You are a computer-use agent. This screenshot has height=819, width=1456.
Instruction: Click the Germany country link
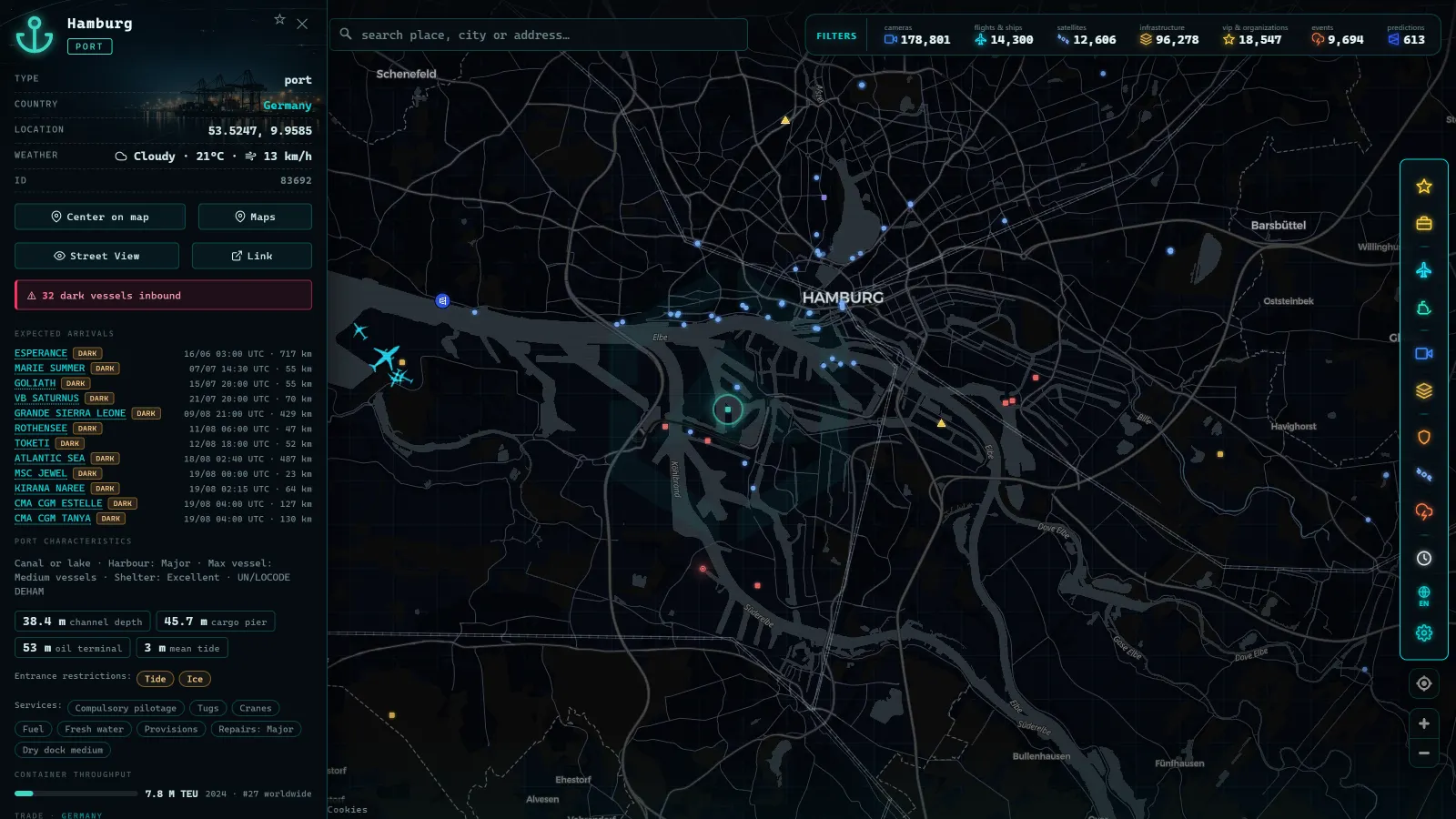click(288, 106)
